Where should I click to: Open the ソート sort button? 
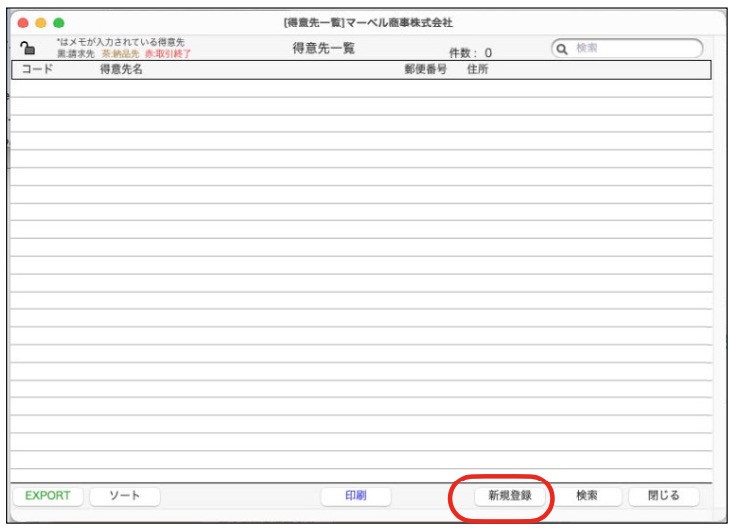124,496
